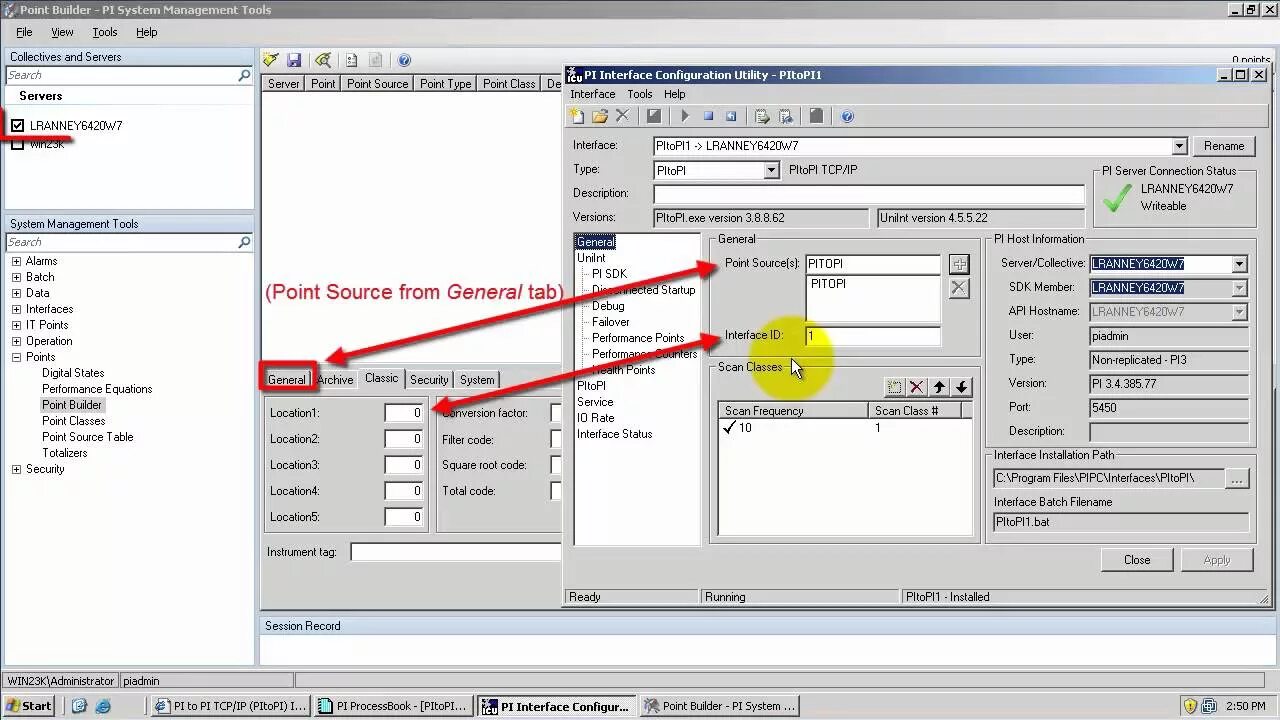Open Tools menu in ICU window
The height and width of the screenshot is (720, 1280).
click(x=640, y=94)
